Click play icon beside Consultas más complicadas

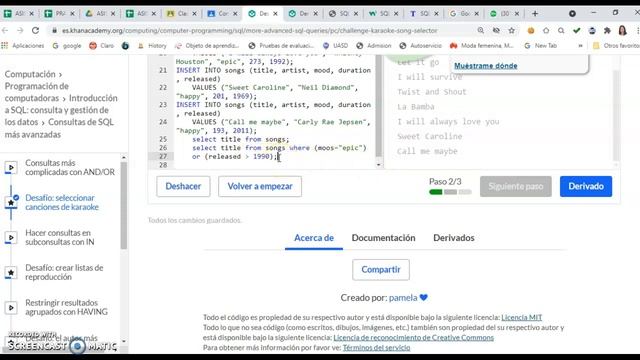click(x=11, y=167)
